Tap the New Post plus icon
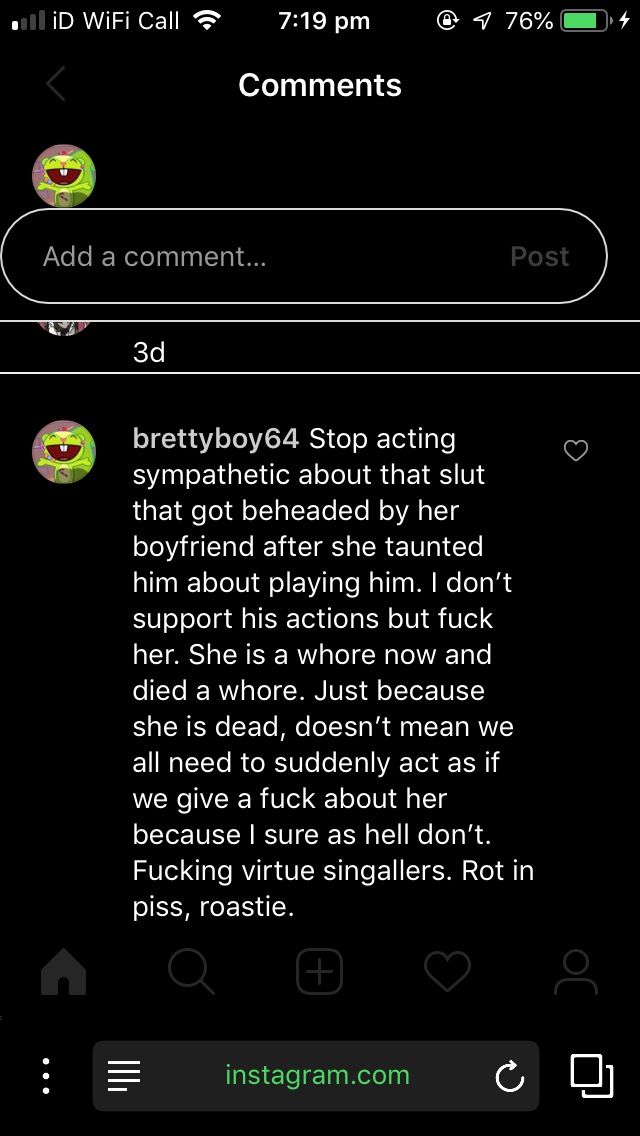Image resolution: width=640 pixels, height=1136 pixels. [x=319, y=971]
